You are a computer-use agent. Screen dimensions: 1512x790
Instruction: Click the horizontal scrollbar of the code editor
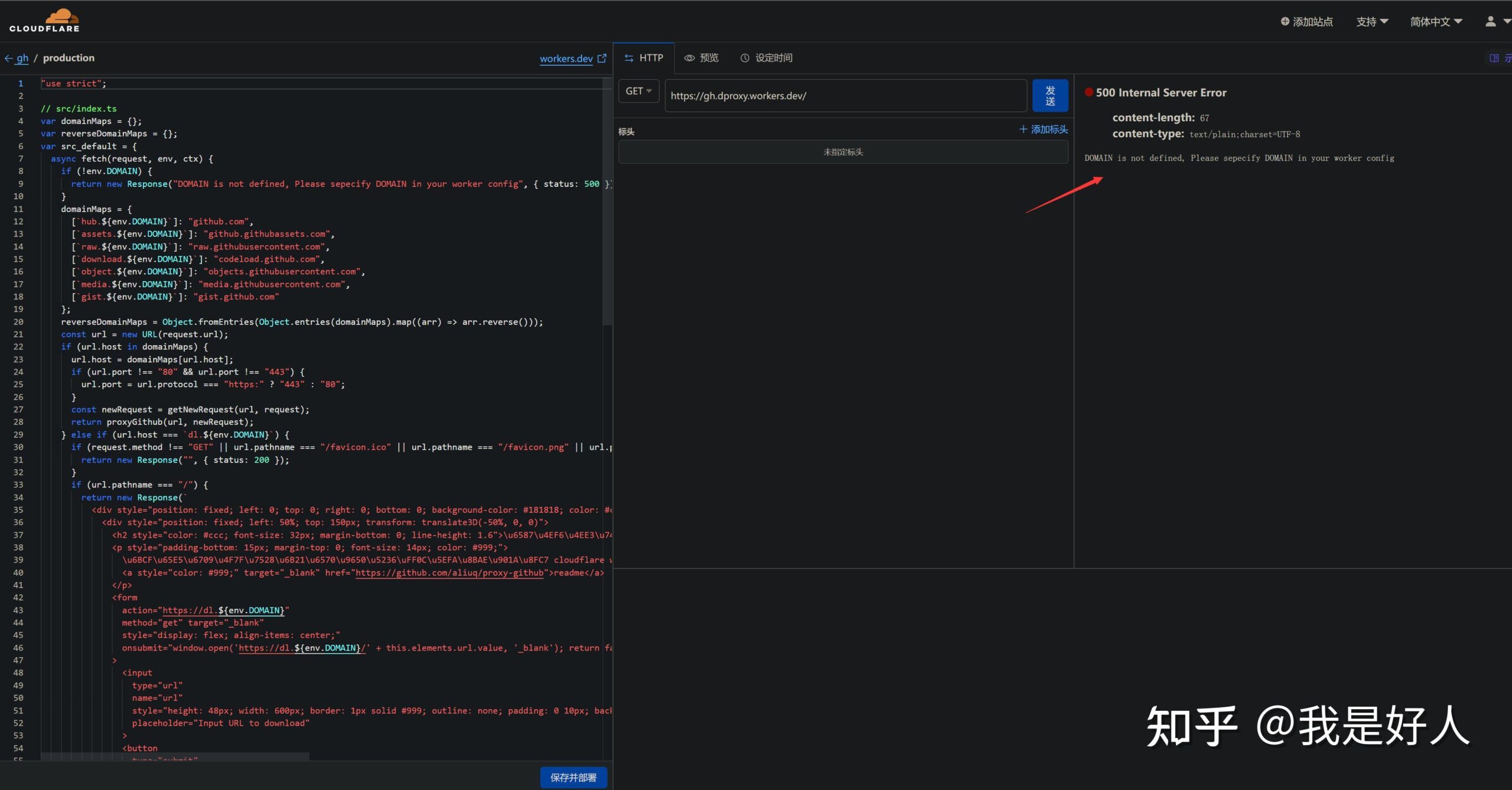point(175,756)
